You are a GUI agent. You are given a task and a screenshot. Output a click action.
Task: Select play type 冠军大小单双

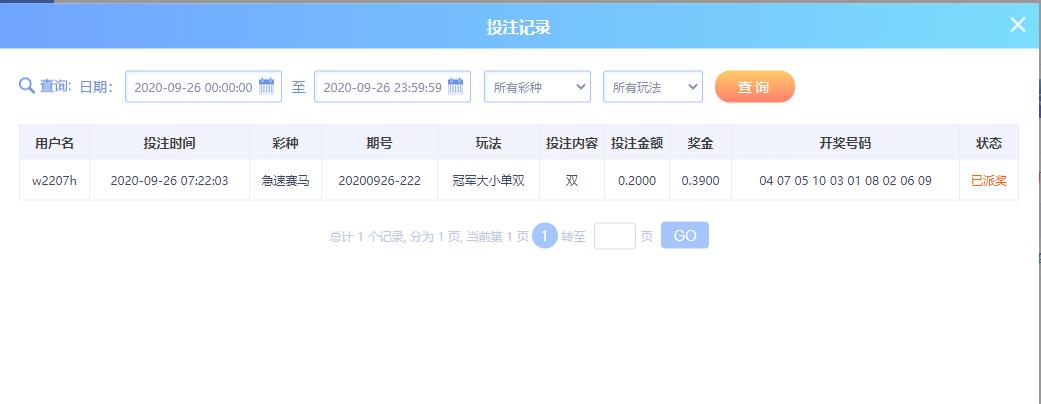click(x=488, y=180)
